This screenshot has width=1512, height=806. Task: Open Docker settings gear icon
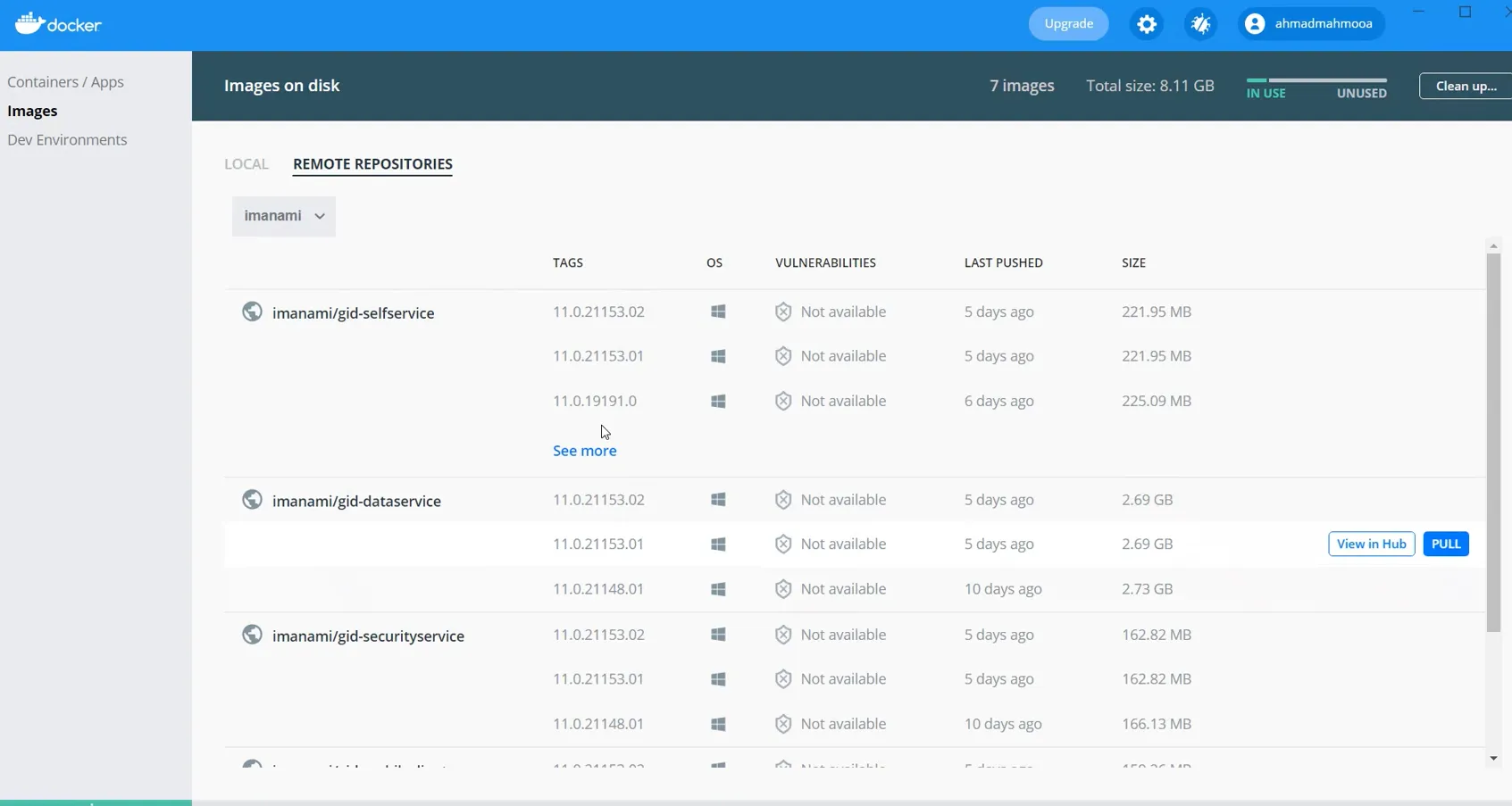pyautogui.click(x=1147, y=24)
